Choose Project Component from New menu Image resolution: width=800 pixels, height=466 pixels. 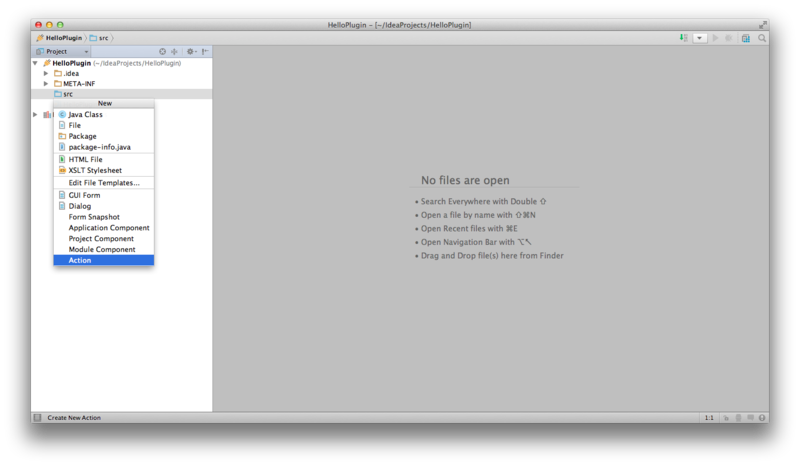104,238
